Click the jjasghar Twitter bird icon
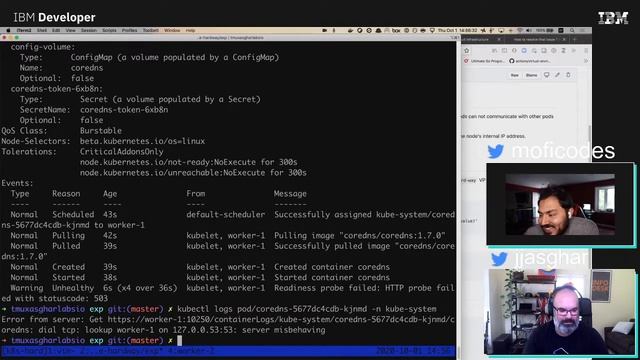The image size is (640, 360). [499, 259]
